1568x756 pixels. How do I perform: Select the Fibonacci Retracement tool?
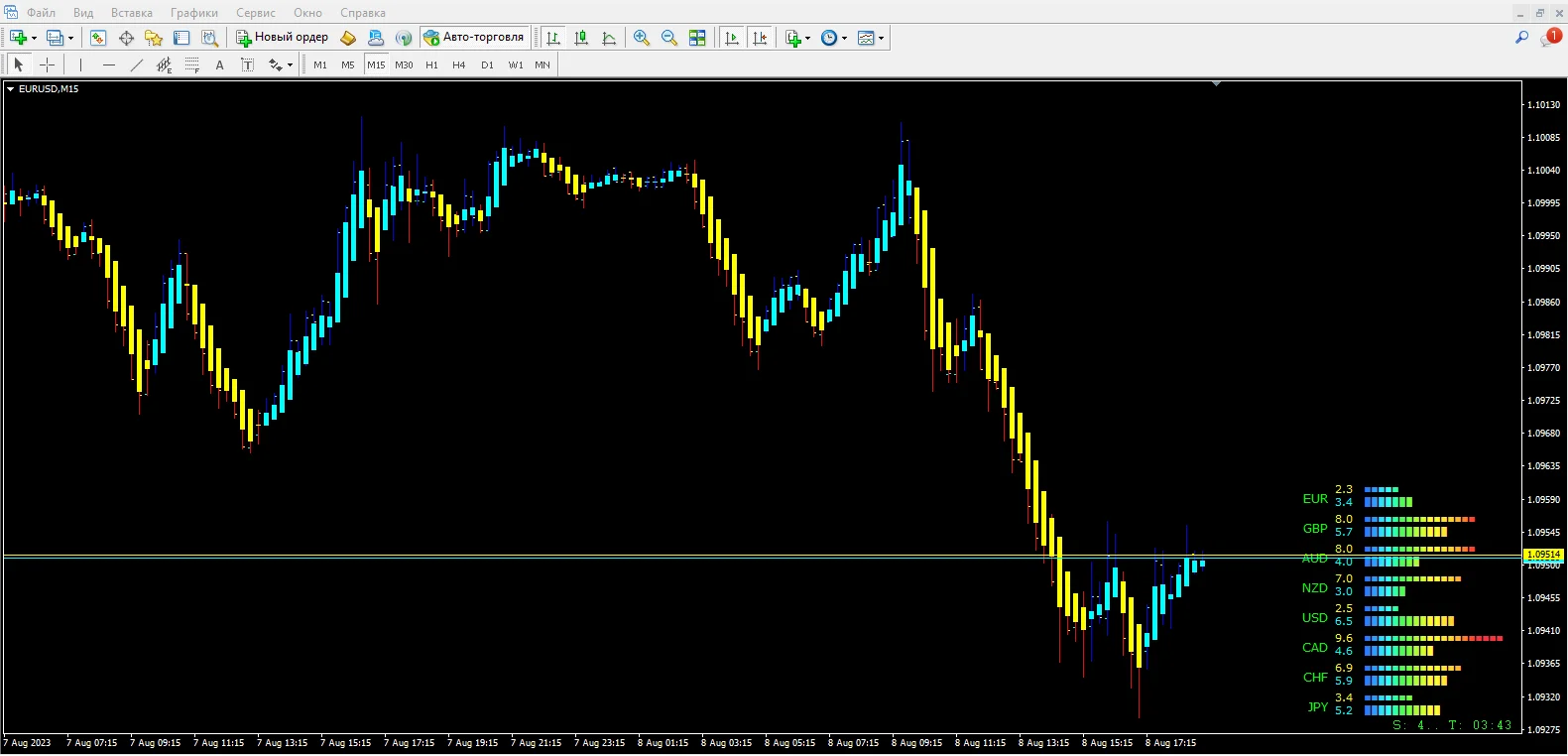(x=192, y=64)
